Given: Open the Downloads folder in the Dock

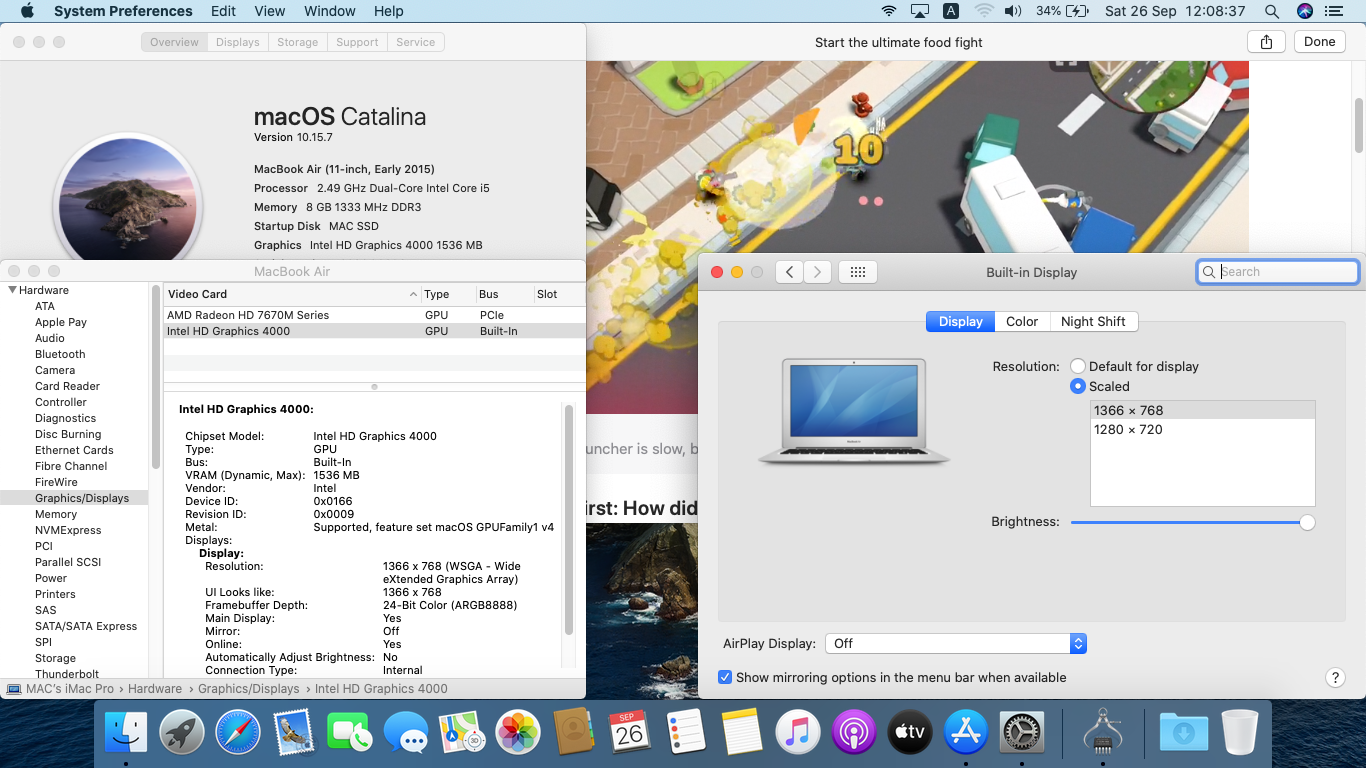Looking at the screenshot, I should (x=1184, y=733).
